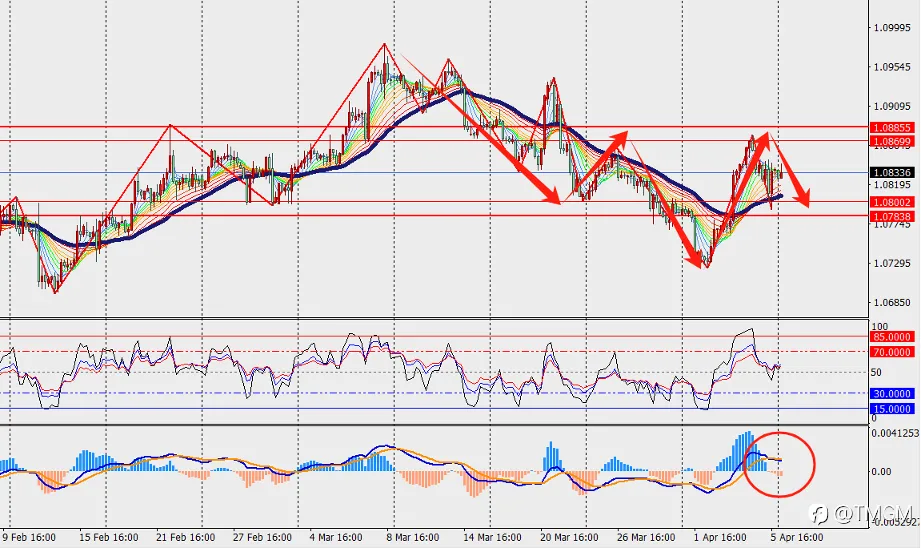922x548 pixels.
Task: Select the red 1.08002 support level tag
Action: (x=892, y=202)
